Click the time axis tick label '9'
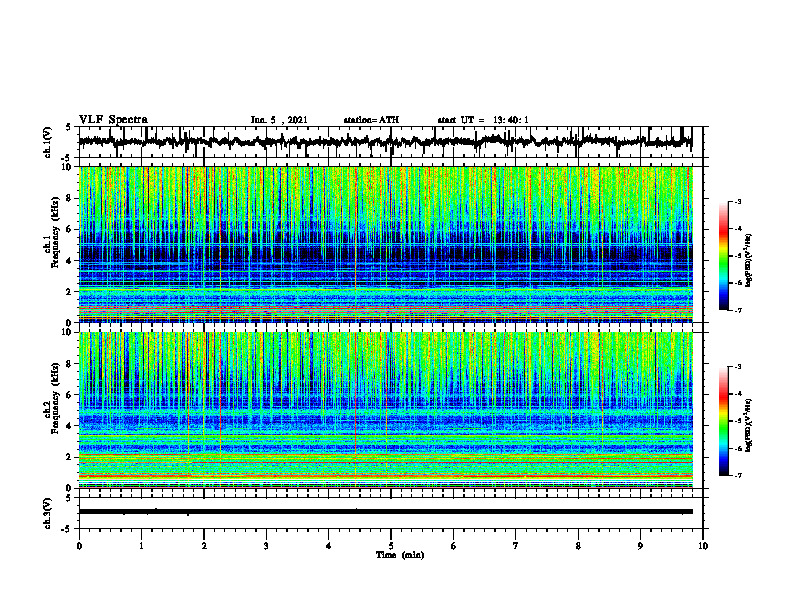The width and height of the screenshot is (792, 612). 640,546
